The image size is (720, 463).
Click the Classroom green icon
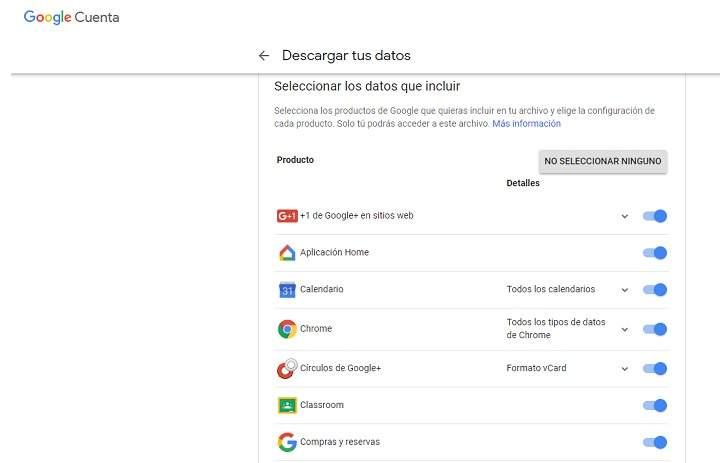pyautogui.click(x=287, y=406)
